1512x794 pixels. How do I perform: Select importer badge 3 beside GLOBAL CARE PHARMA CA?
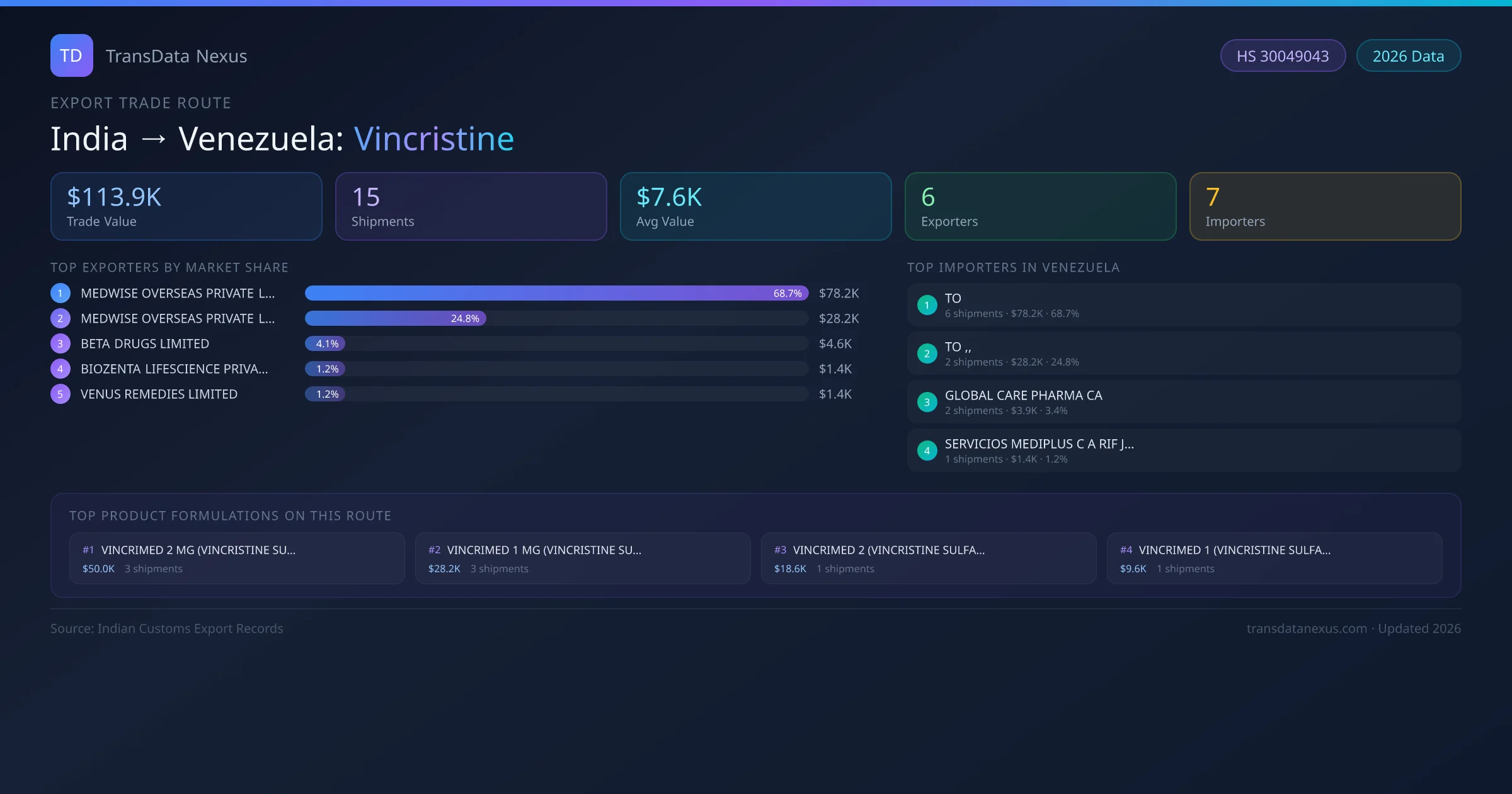point(927,401)
